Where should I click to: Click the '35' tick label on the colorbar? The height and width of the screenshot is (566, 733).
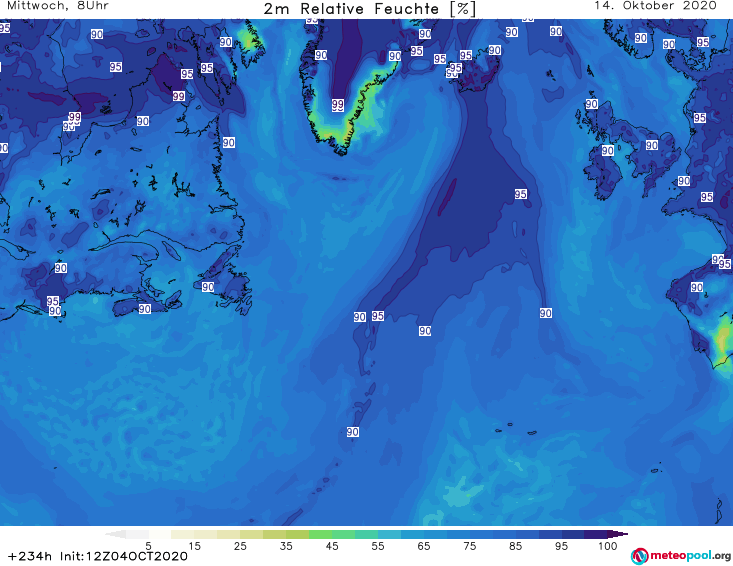(286, 546)
